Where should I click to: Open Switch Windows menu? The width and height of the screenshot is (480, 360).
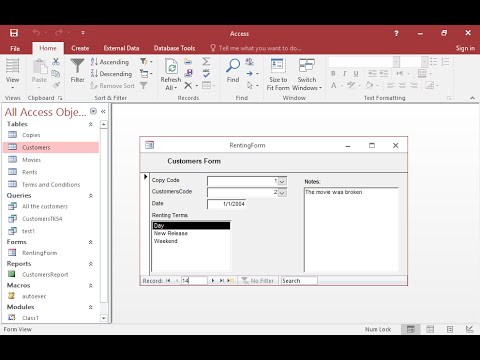[x=307, y=74]
